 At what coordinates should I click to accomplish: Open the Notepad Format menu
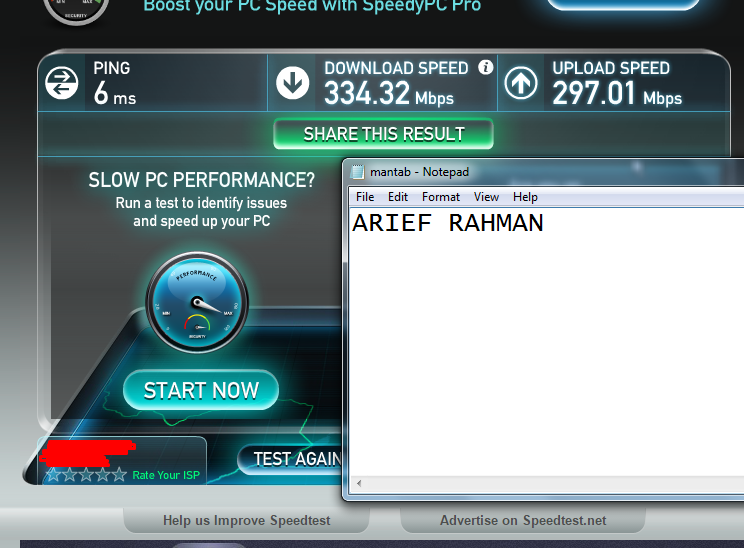point(441,197)
